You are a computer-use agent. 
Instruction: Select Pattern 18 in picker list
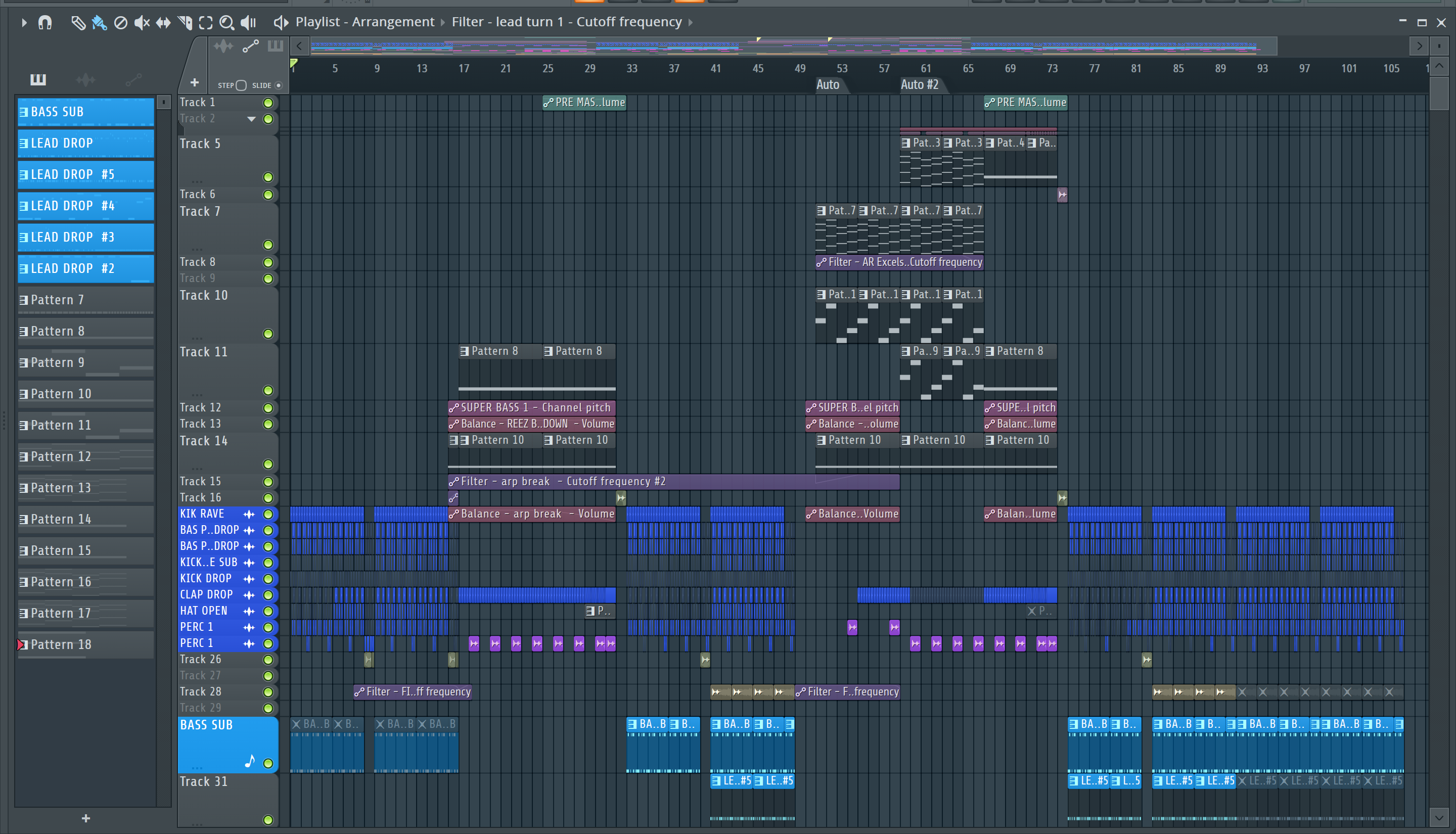(86, 644)
